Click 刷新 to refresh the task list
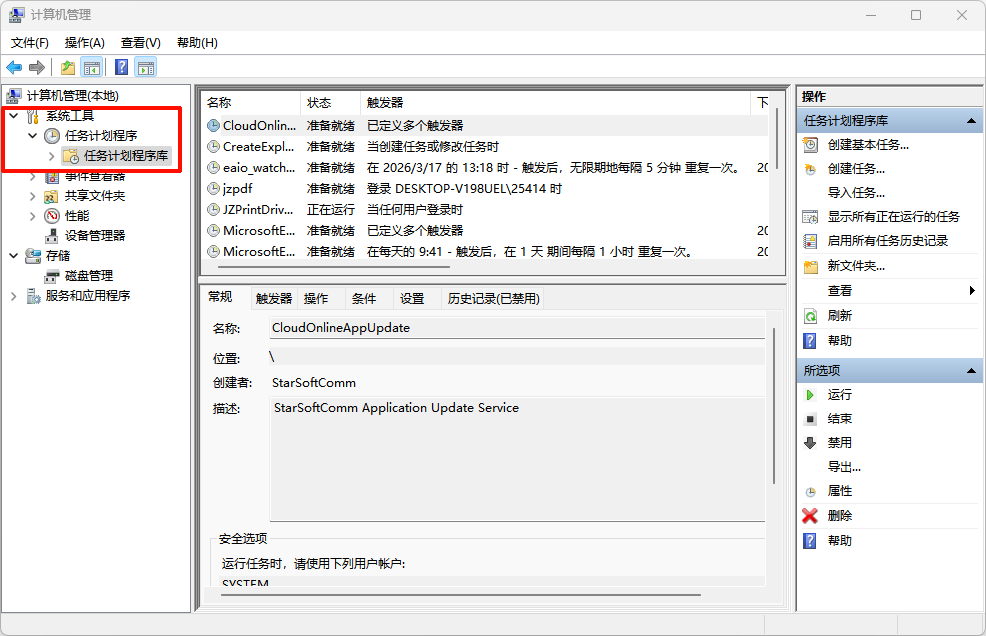Screen dimensions: 986x636 point(839,316)
